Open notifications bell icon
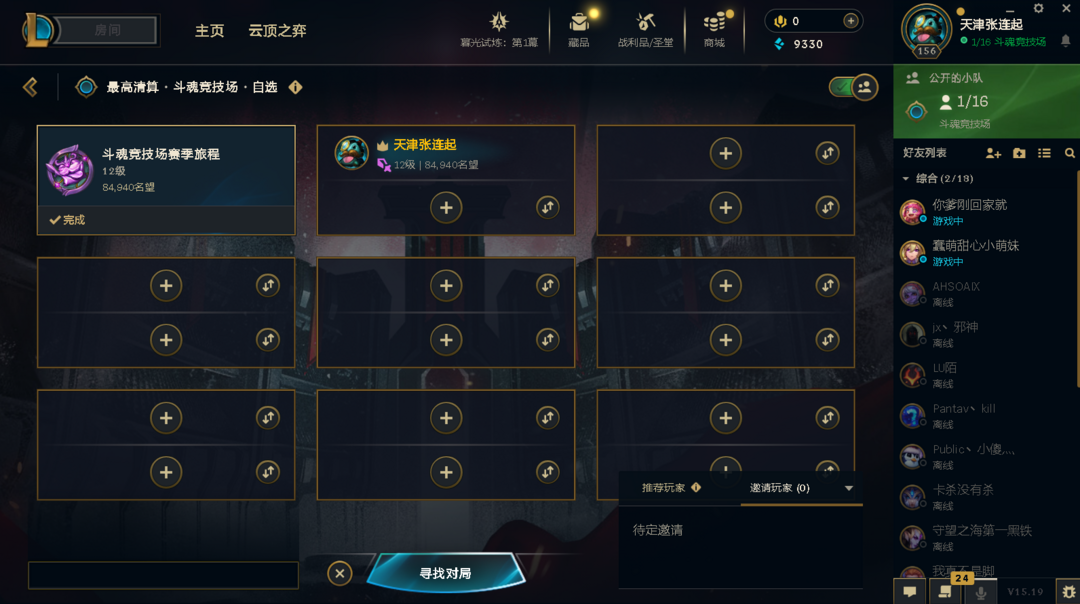Image resolution: width=1080 pixels, height=604 pixels. (x=1066, y=41)
